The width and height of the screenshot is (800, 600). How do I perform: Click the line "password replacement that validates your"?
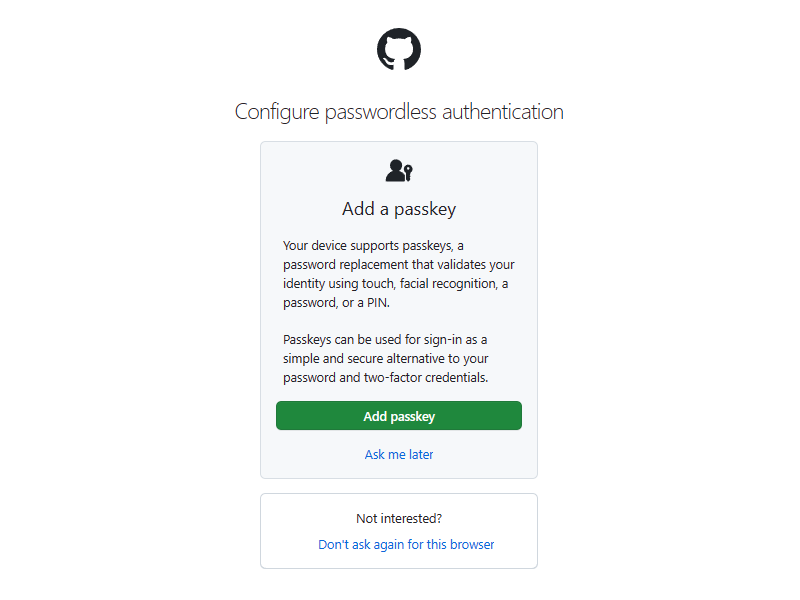399,264
